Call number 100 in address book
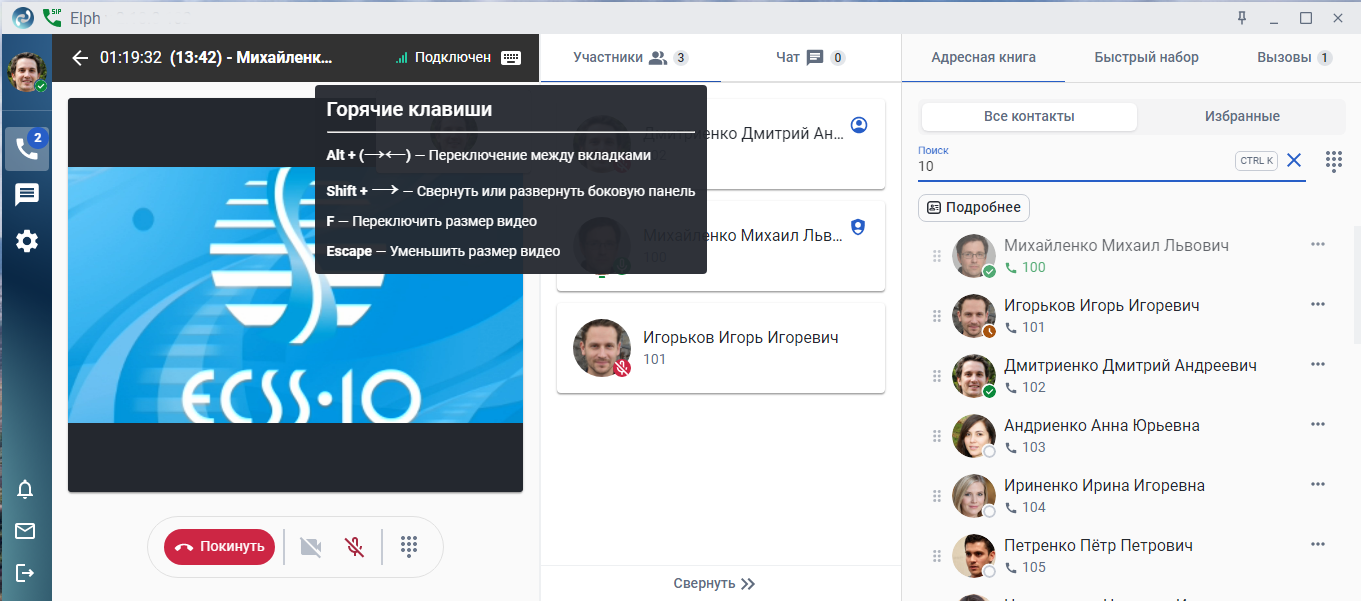Viewport: 1361px width, 601px height. [1026, 267]
